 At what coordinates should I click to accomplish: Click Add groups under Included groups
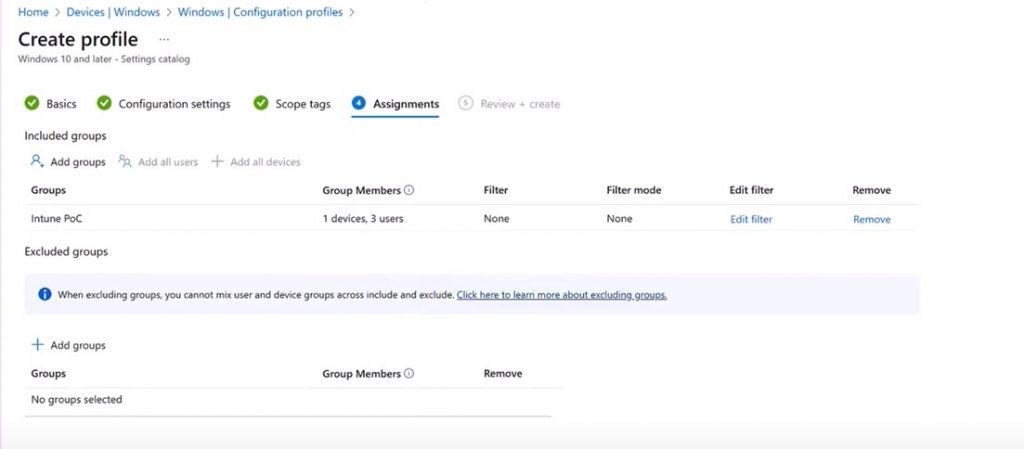click(68, 161)
